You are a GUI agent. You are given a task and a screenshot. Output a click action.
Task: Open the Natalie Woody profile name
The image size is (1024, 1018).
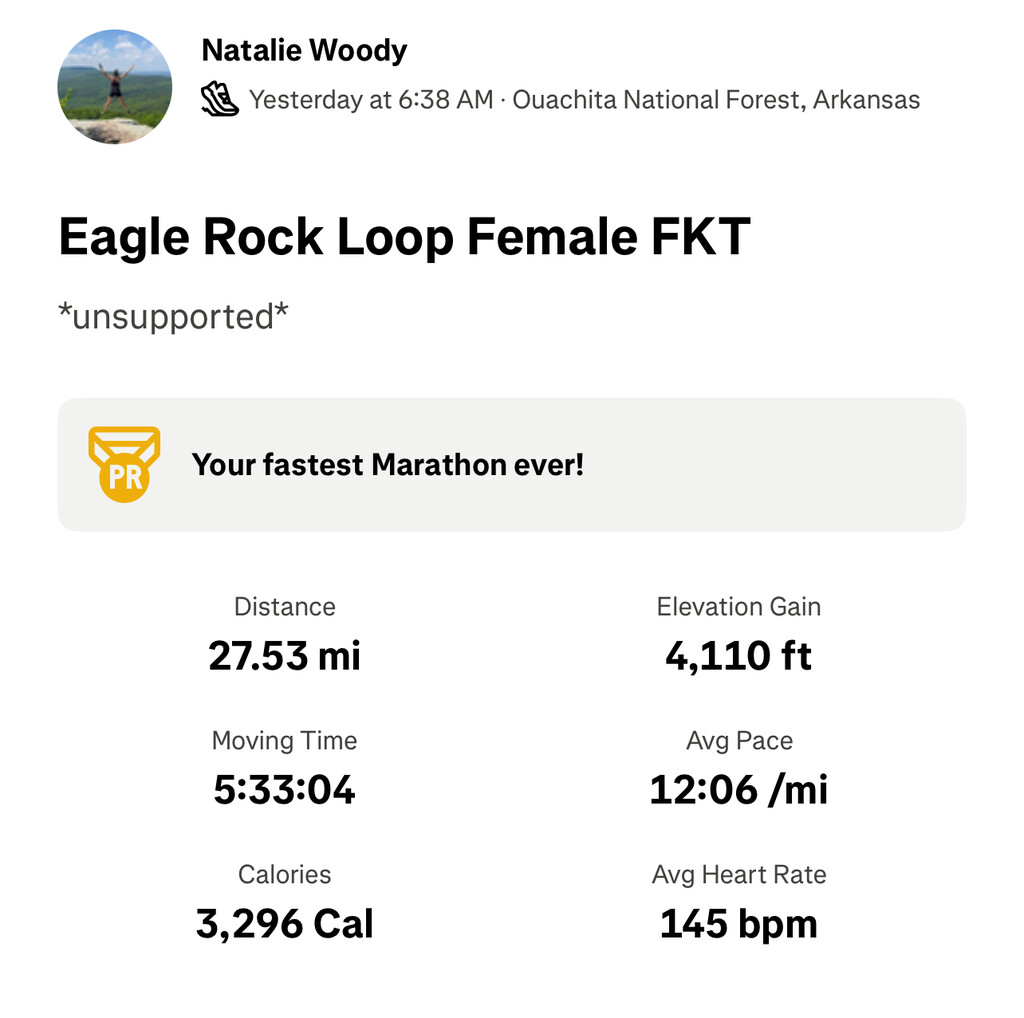click(304, 50)
